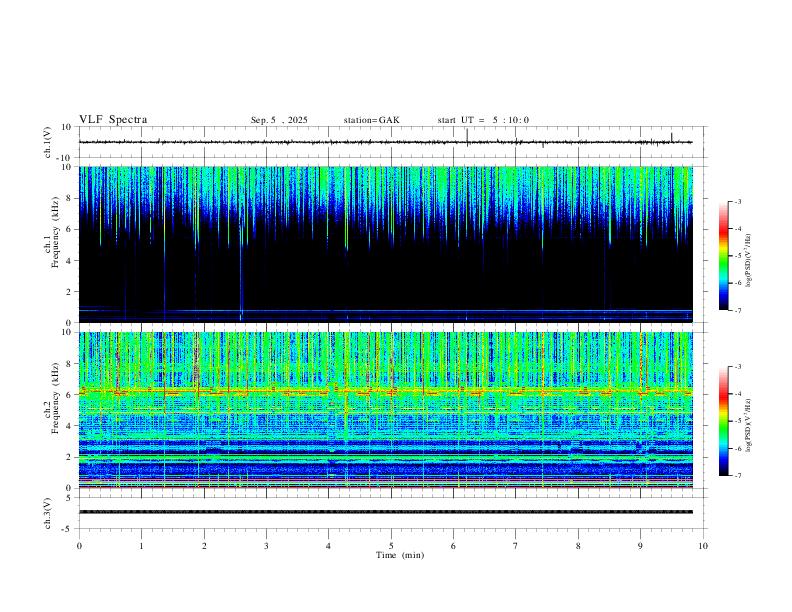Image resolution: width=792 pixels, height=612 pixels.
Task: Click "log(PSD)(V²/Hz)" label beside ch.1 color bar
Action: pyautogui.click(x=748, y=261)
